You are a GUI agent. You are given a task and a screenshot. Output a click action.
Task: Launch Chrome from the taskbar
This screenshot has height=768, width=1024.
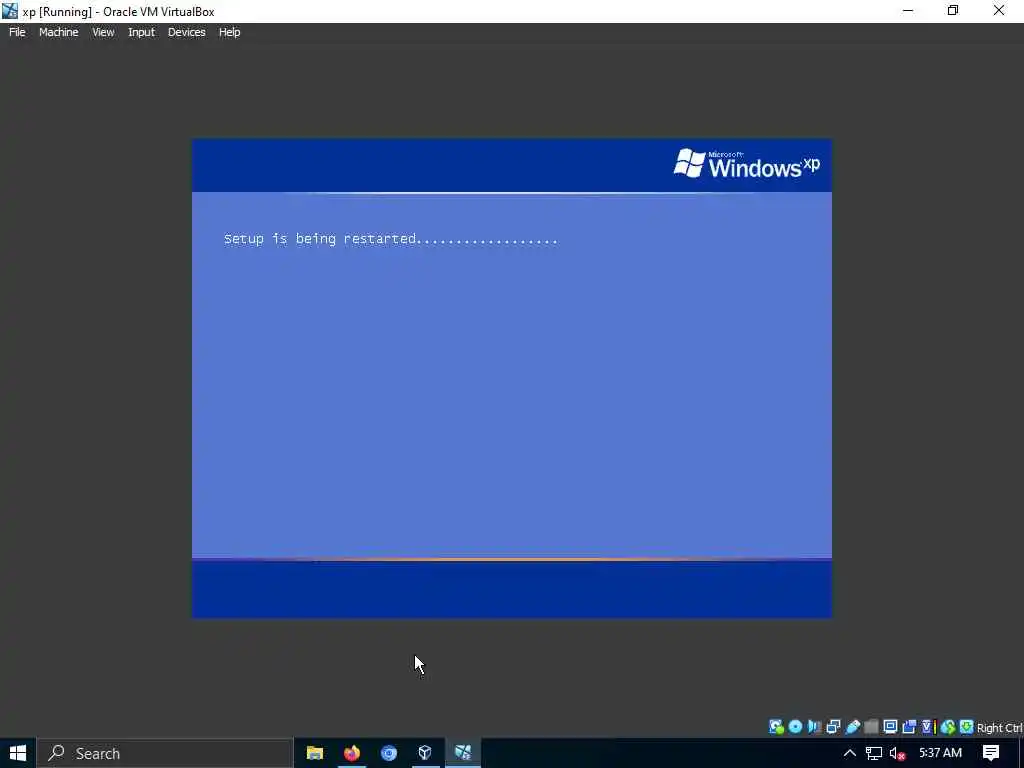click(389, 753)
